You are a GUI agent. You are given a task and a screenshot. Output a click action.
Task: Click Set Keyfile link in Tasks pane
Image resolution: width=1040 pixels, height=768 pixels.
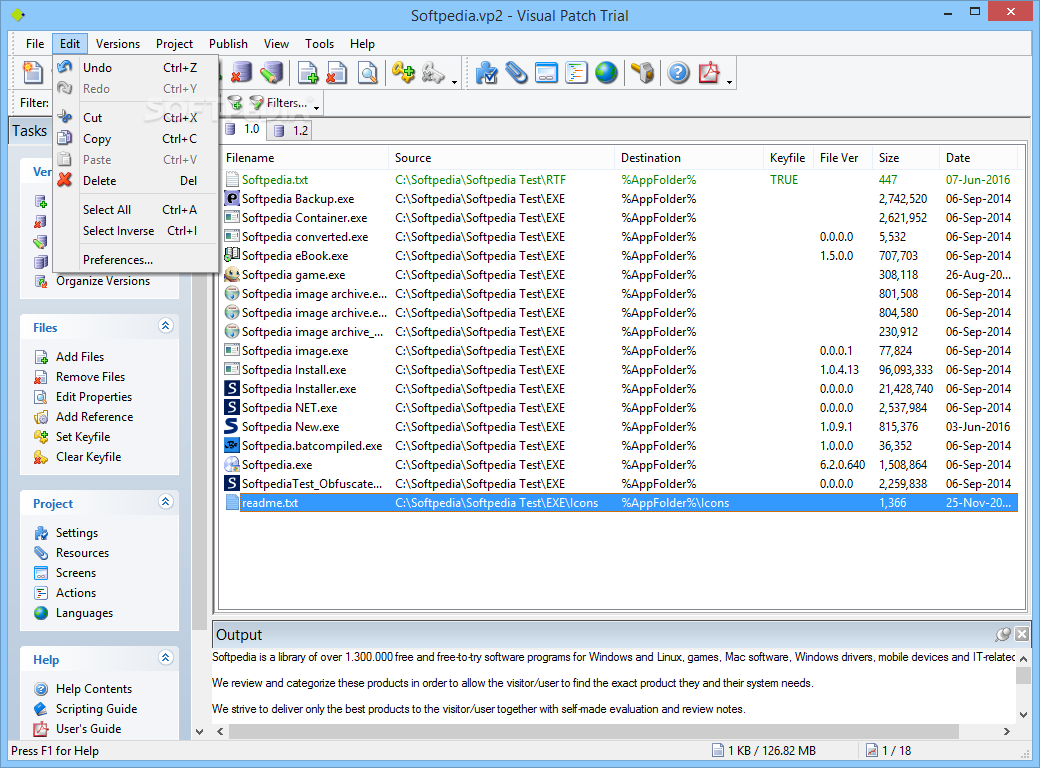click(83, 436)
